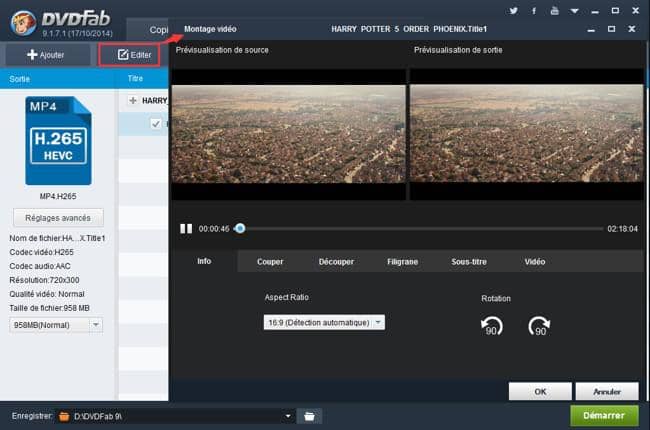Viewport: 650px width, 430px height.
Task: Toggle the title checkbox in list
Action: tap(156, 124)
